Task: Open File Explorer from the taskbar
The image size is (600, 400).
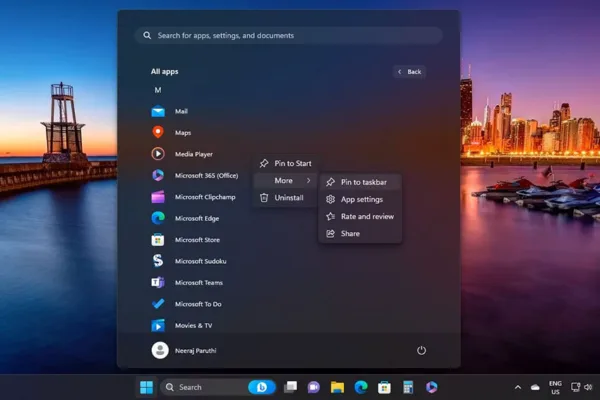Action: click(337, 387)
